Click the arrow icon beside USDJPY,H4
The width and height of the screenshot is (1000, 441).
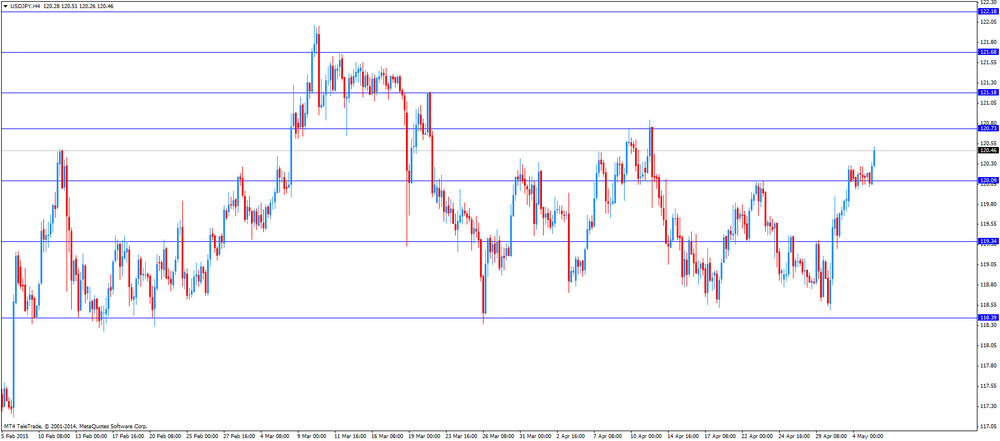(4, 6)
